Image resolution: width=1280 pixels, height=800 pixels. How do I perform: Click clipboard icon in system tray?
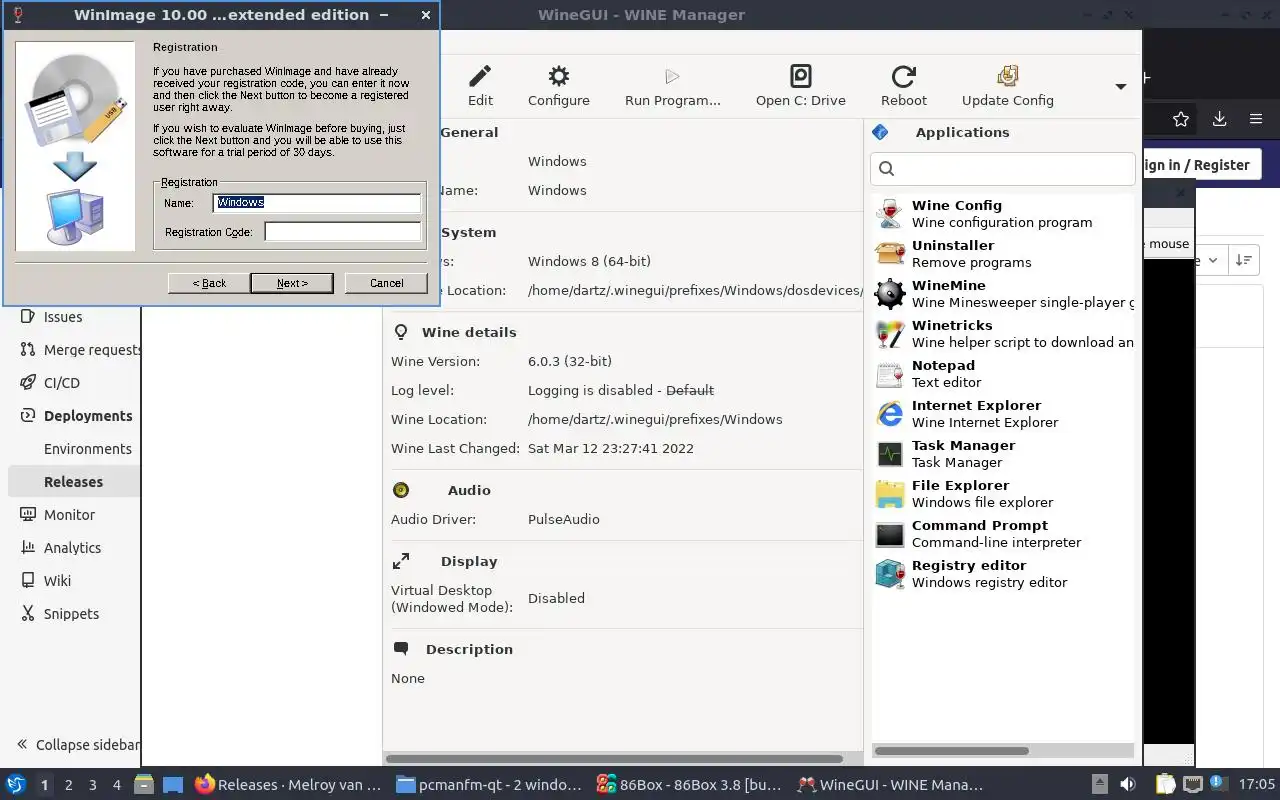(x=1166, y=785)
